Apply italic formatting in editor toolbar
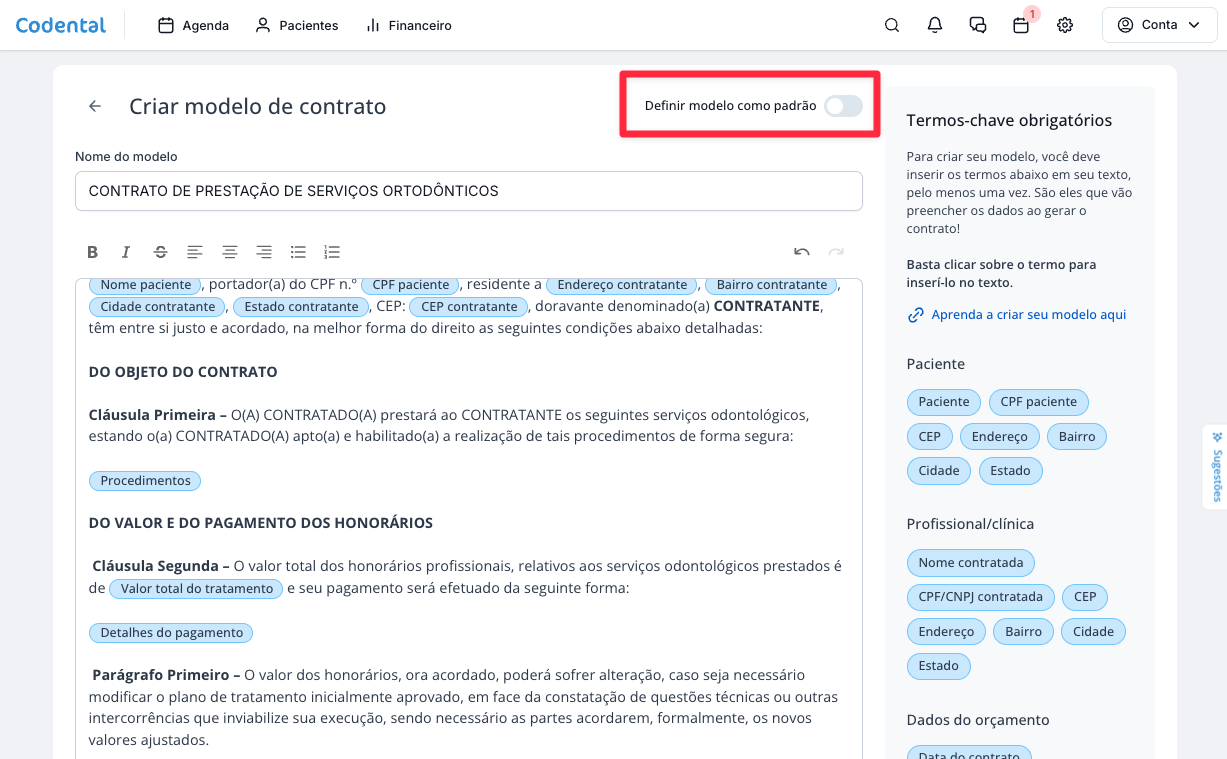The width and height of the screenshot is (1227, 759). point(126,252)
